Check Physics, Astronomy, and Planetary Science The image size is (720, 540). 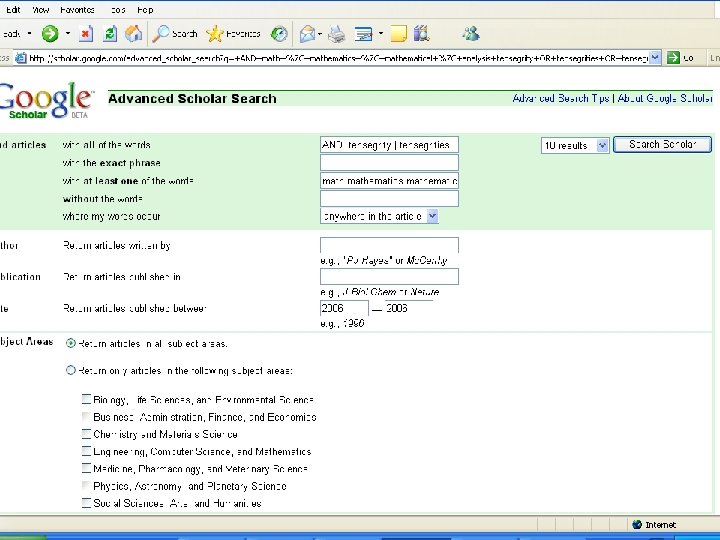click(x=86, y=485)
